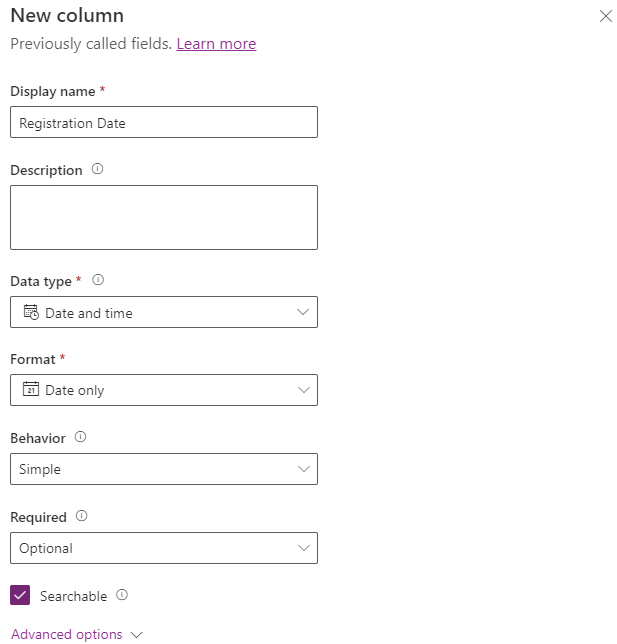Select the 'Optional' required value
This screenshot has width=617, height=644.
point(46,548)
